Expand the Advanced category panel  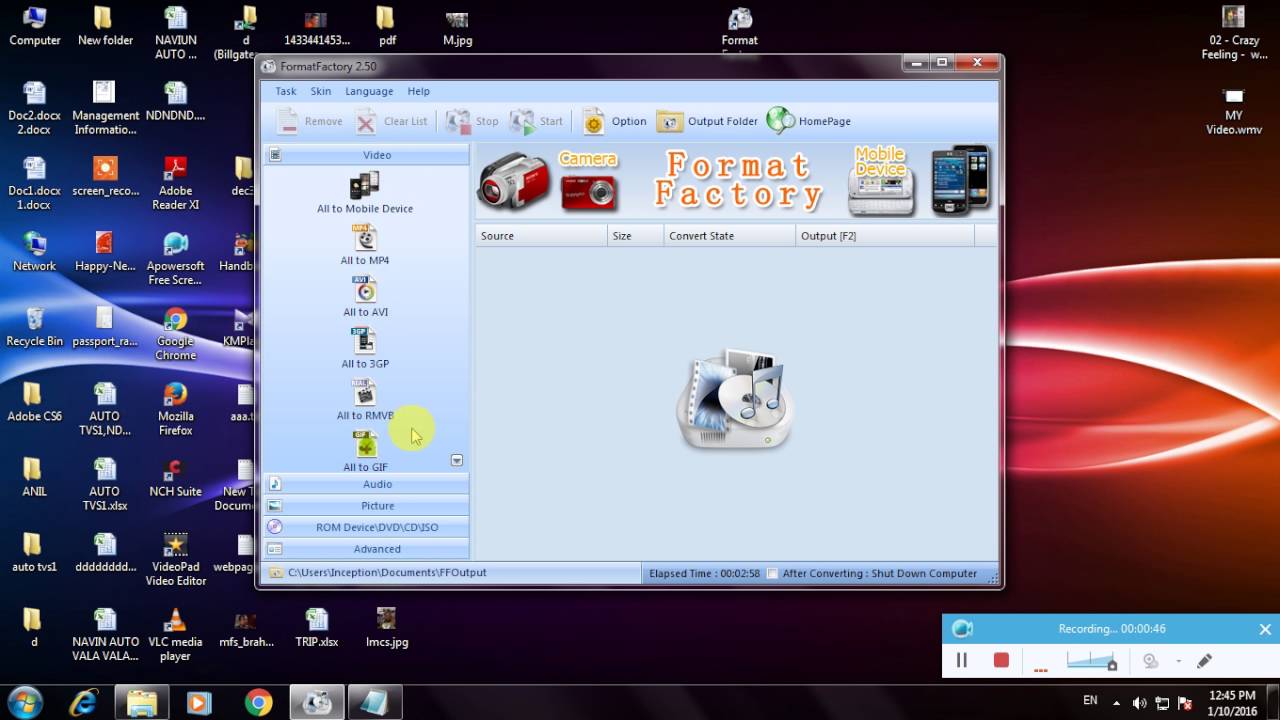[366, 549]
